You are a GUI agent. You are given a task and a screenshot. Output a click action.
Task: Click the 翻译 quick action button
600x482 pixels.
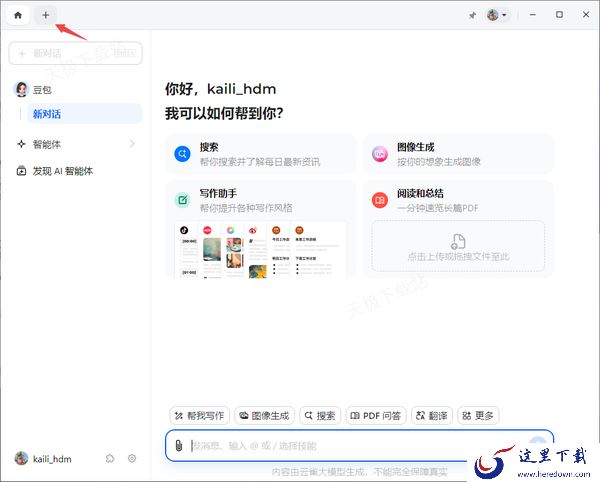point(432,415)
